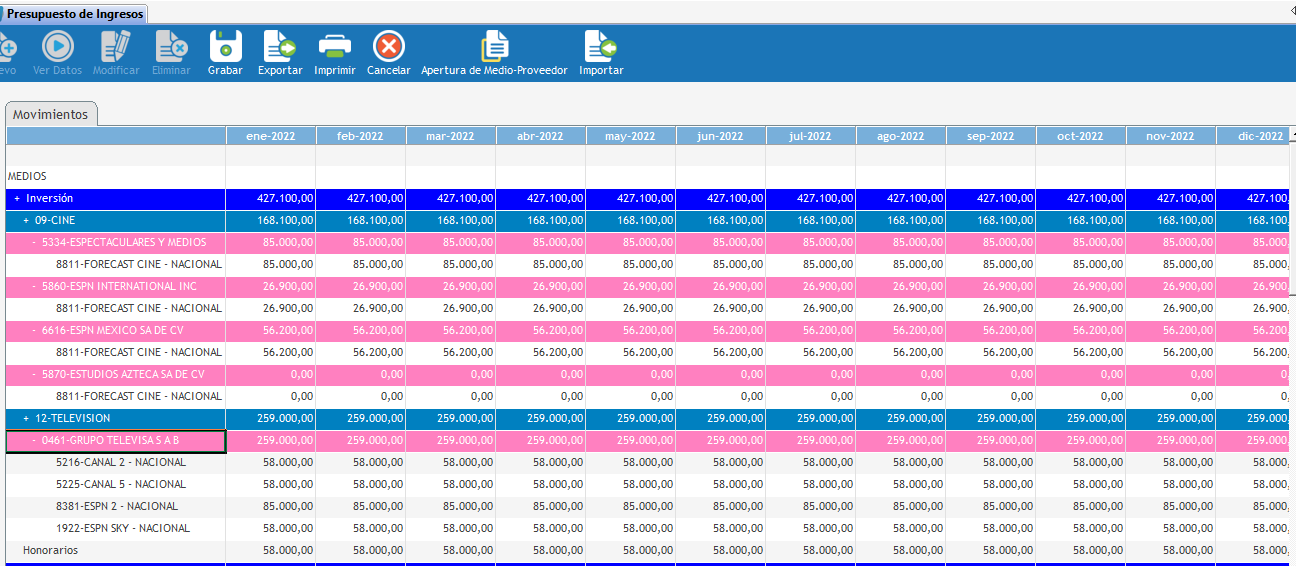Select the Honorarios row label
Image resolution: width=1296 pixels, height=566 pixels.
(x=51, y=550)
